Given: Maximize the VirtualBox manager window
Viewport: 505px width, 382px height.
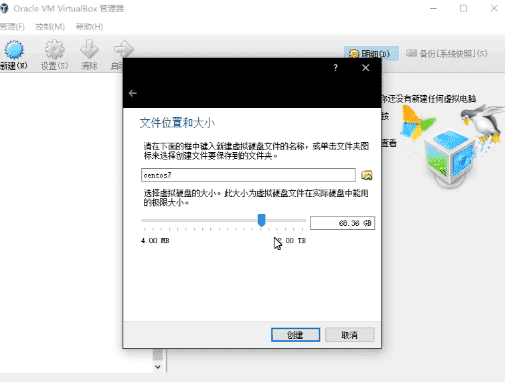Looking at the screenshot, I should 463,9.
